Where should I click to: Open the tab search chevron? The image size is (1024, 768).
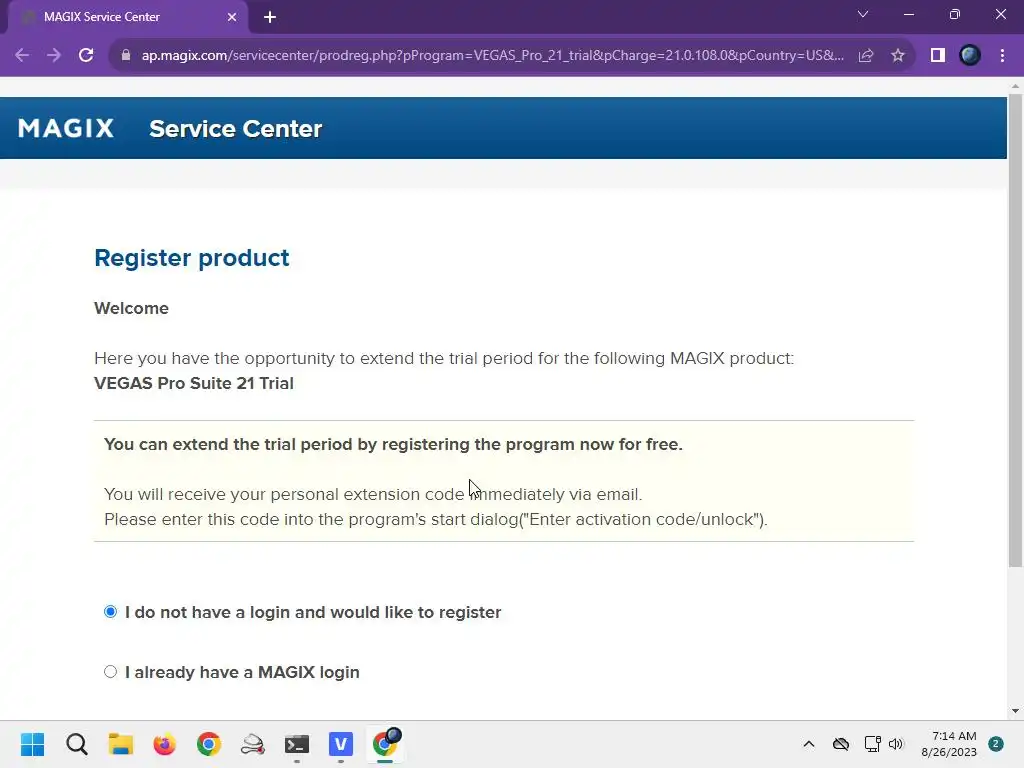click(x=863, y=14)
